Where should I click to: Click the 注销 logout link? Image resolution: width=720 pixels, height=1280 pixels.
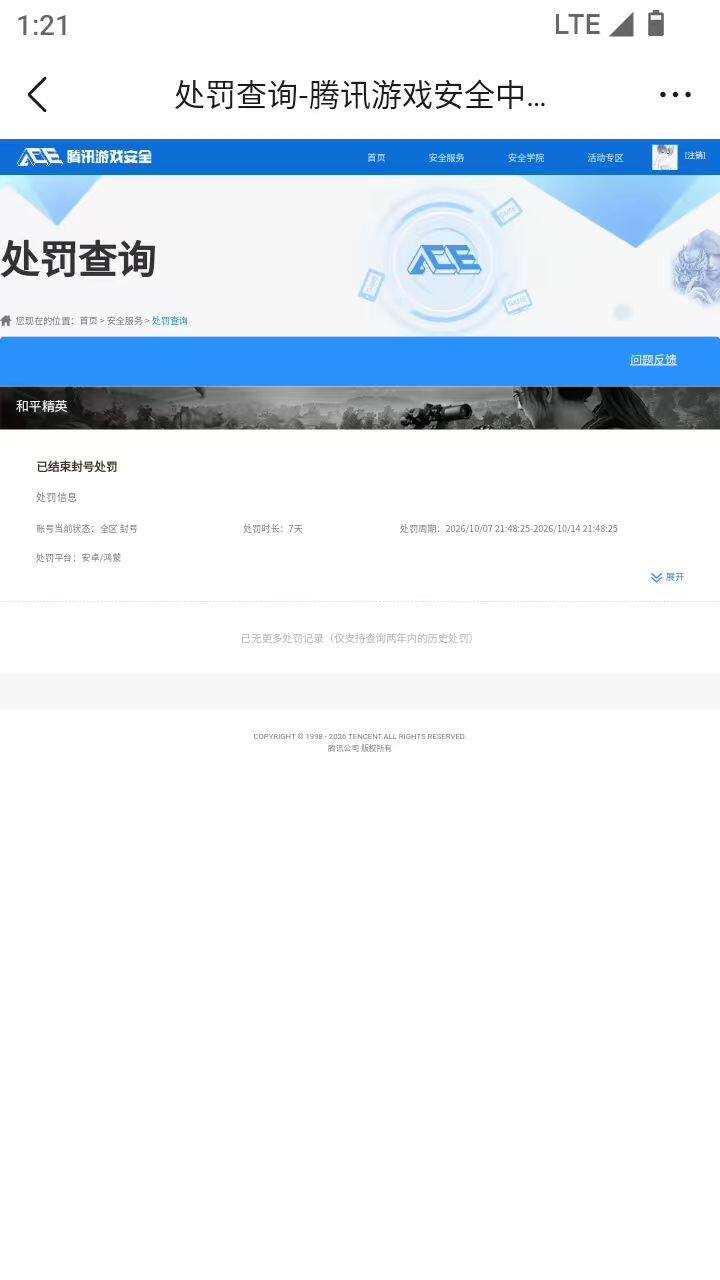pos(695,155)
